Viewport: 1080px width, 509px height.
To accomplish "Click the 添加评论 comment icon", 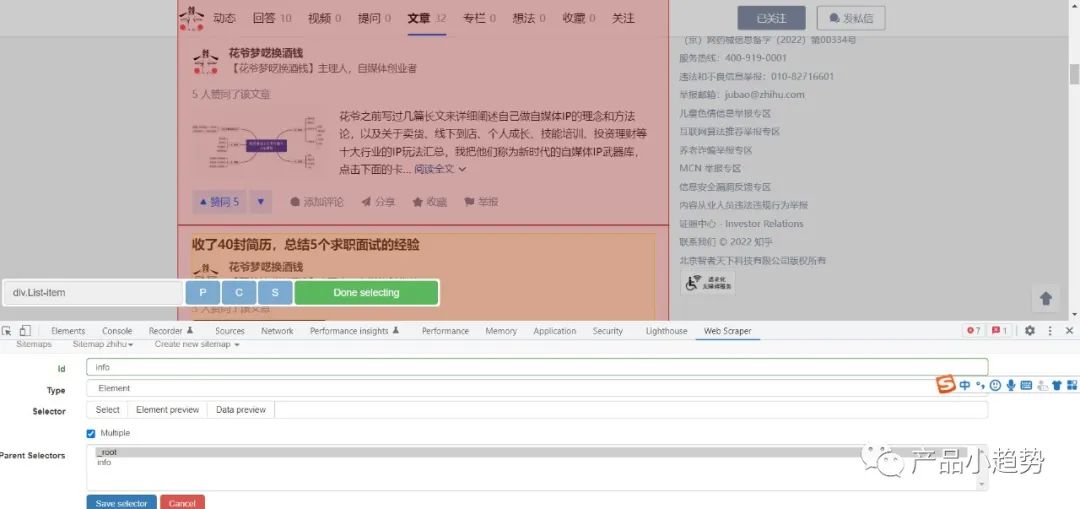I will point(295,202).
